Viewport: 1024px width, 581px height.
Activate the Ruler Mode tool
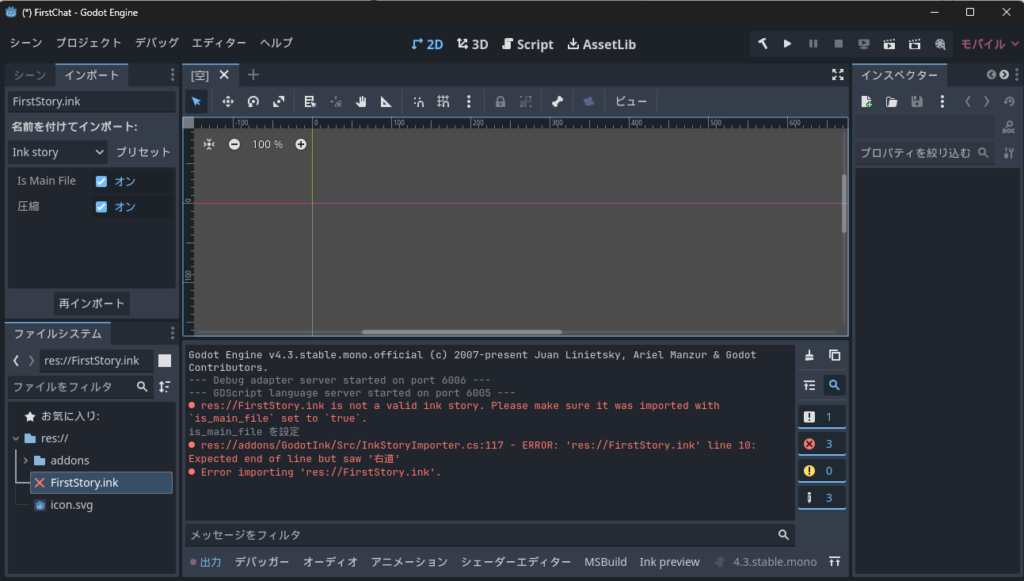(387, 101)
